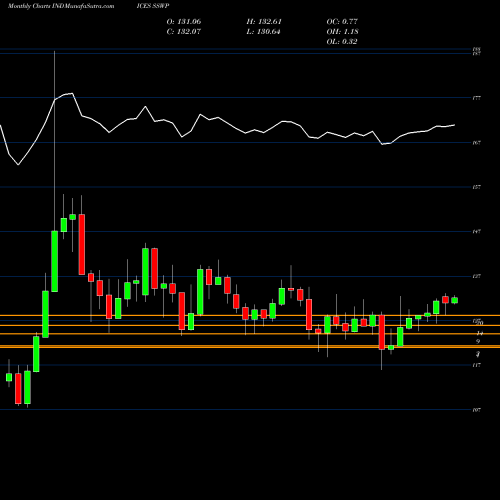Click the 137 price axis label

(477, 276)
